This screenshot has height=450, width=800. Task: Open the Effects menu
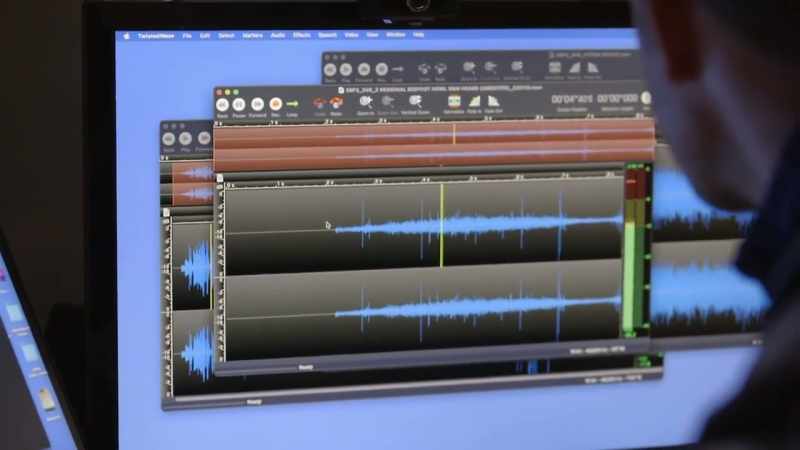click(x=302, y=35)
